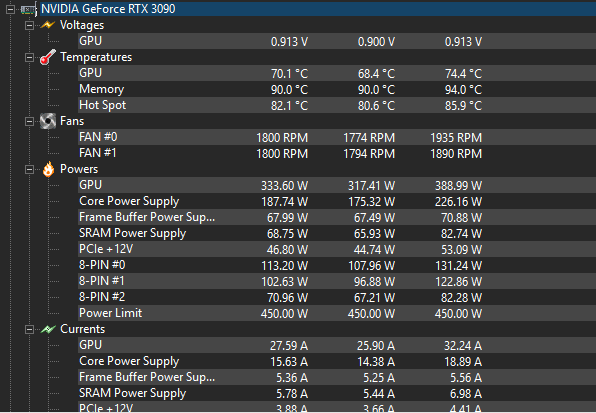Click the Hot Spot value 82.1 °C

[x=289, y=106]
